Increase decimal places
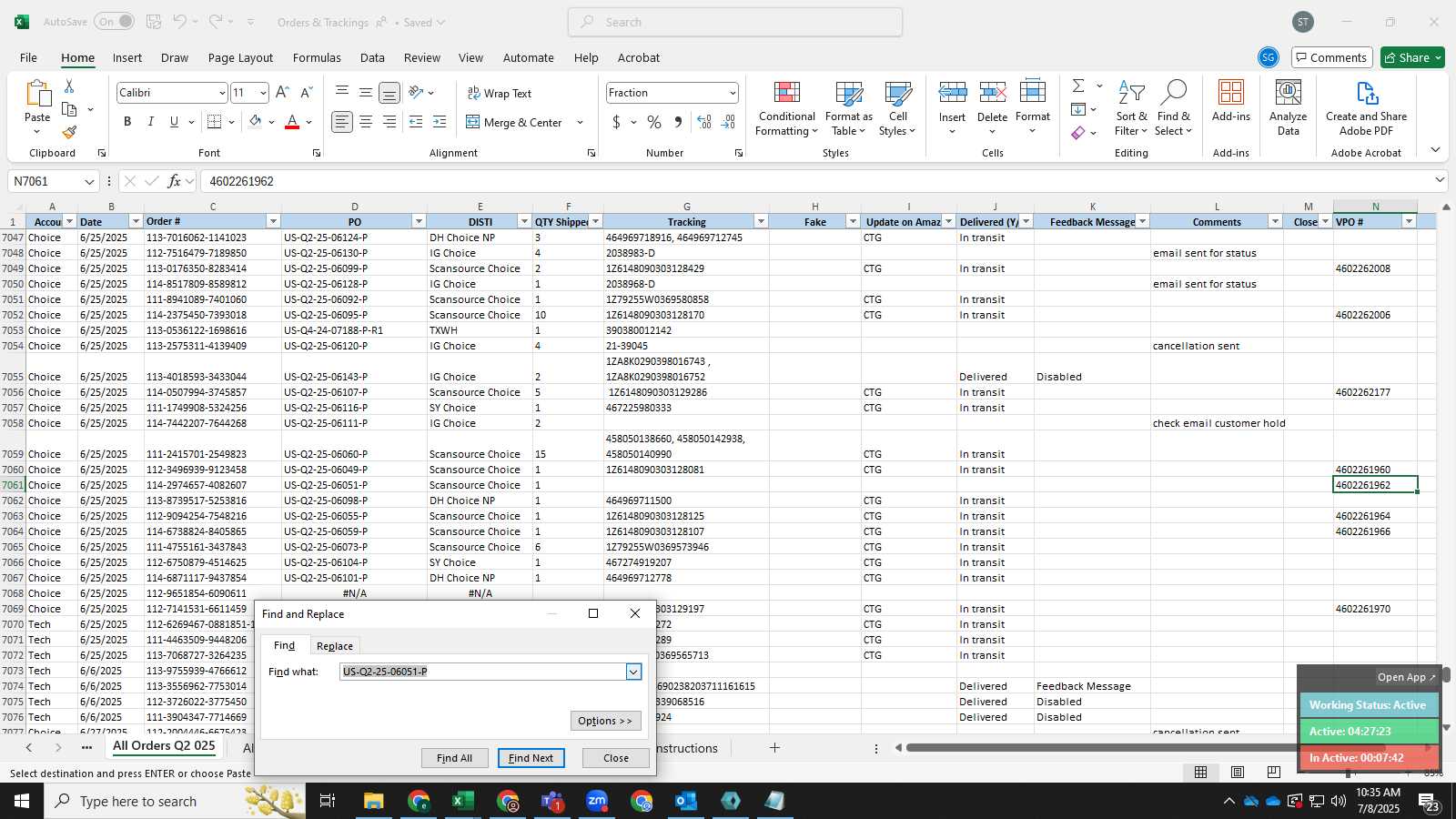This screenshot has width=1456, height=819. [704, 122]
